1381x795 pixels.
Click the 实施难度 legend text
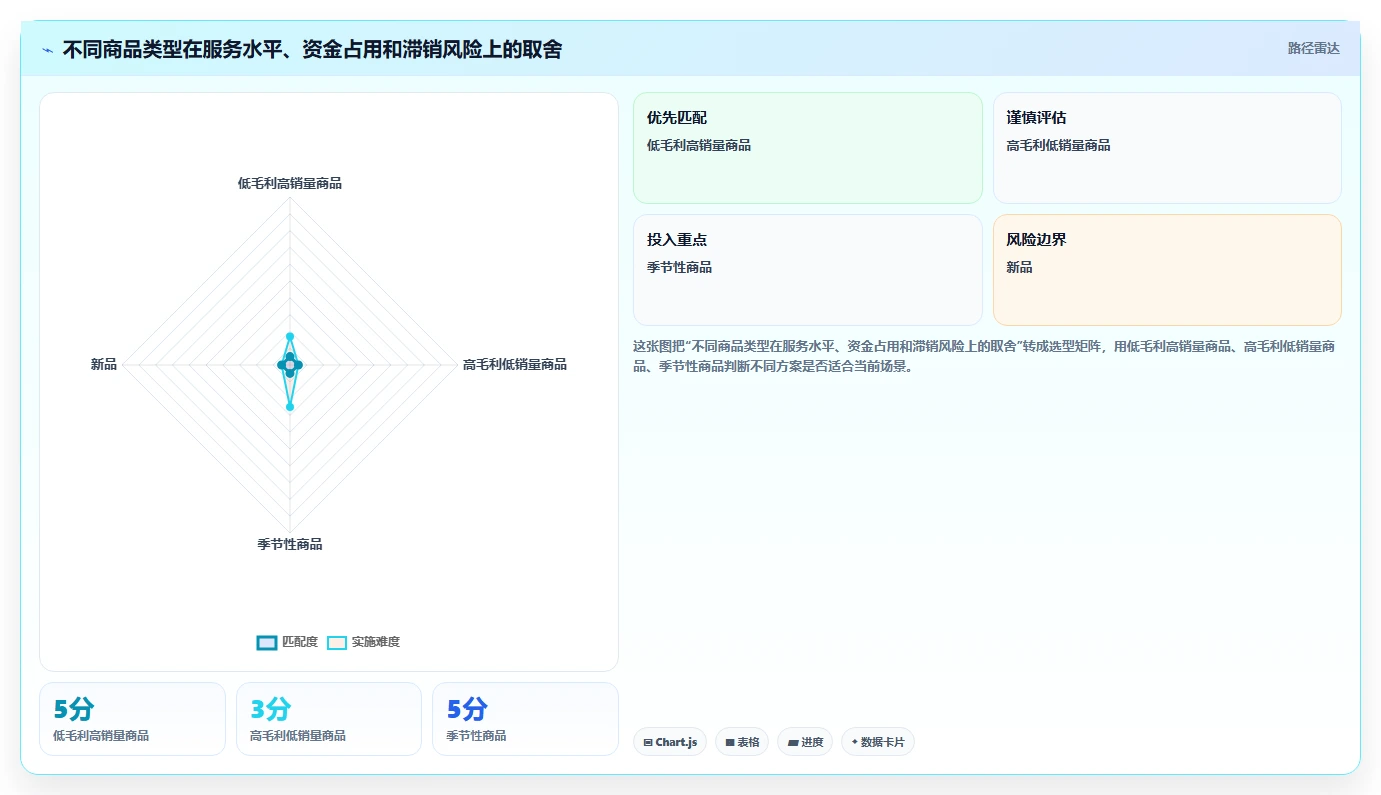coord(375,642)
